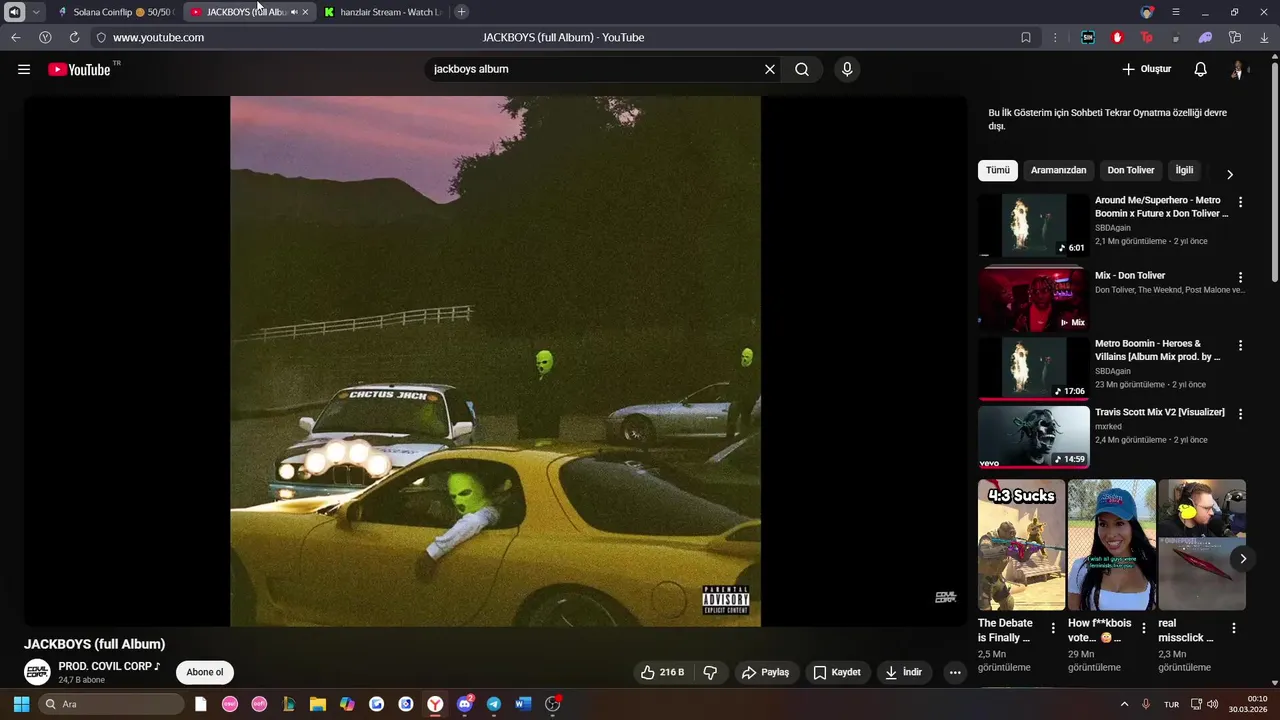Open the Oluştur create menu
This screenshot has width=1280, height=720.
click(1146, 69)
